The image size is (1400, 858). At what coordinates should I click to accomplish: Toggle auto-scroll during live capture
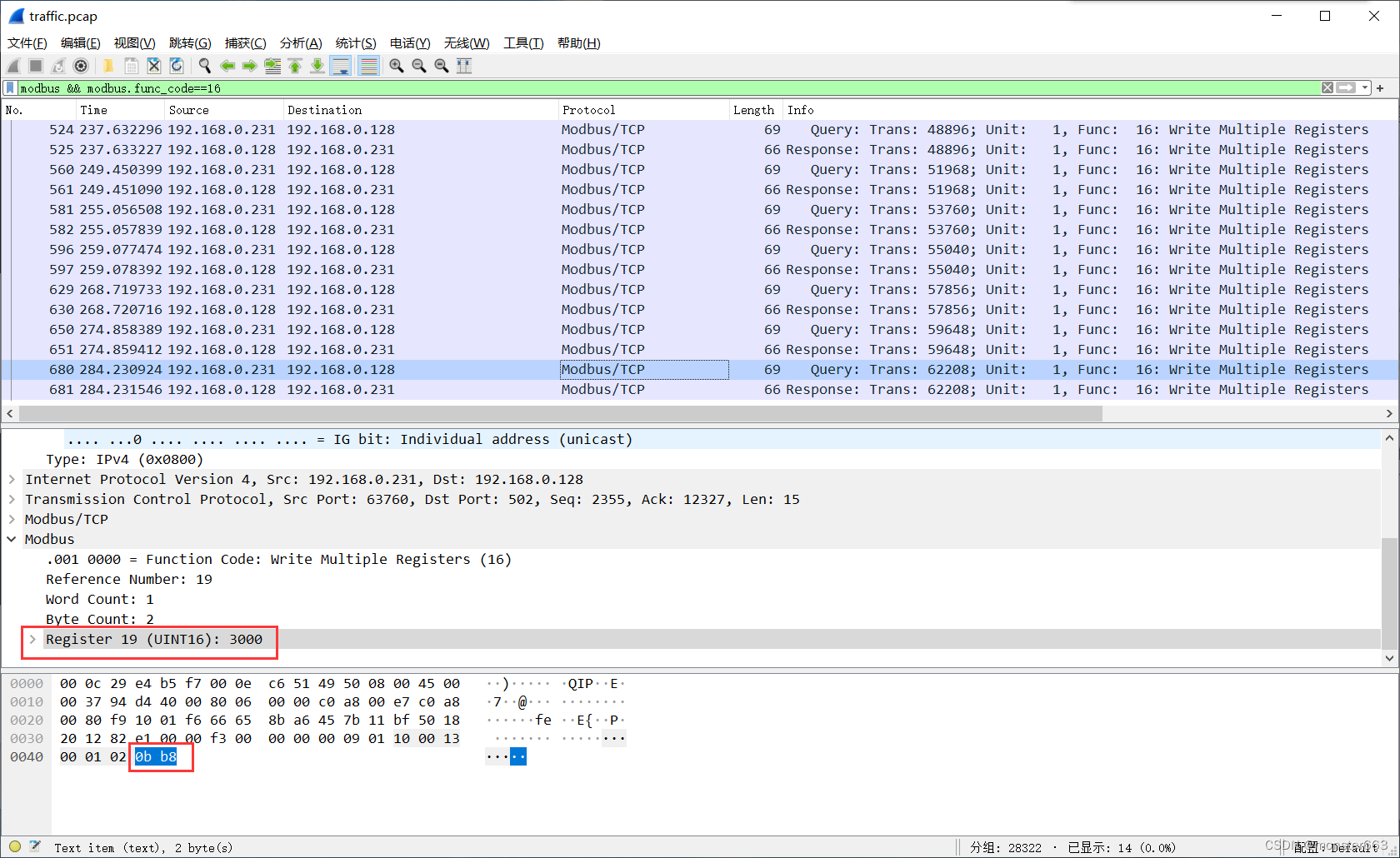(x=340, y=66)
